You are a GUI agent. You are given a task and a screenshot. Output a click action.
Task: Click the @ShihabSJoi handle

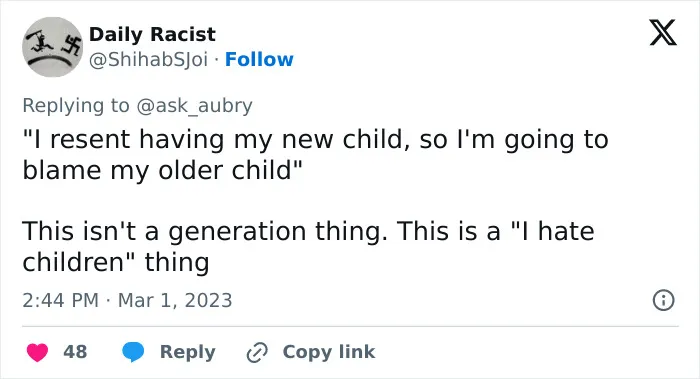(x=149, y=59)
